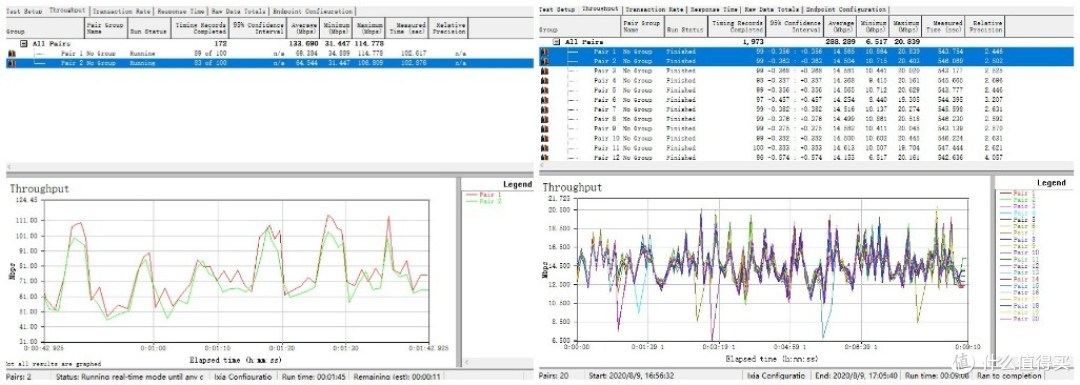Image resolution: width=1080 pixels, height=385 pixels.
Task: Open Response Time tab in 20-pair window
Action: pos(713,10)
